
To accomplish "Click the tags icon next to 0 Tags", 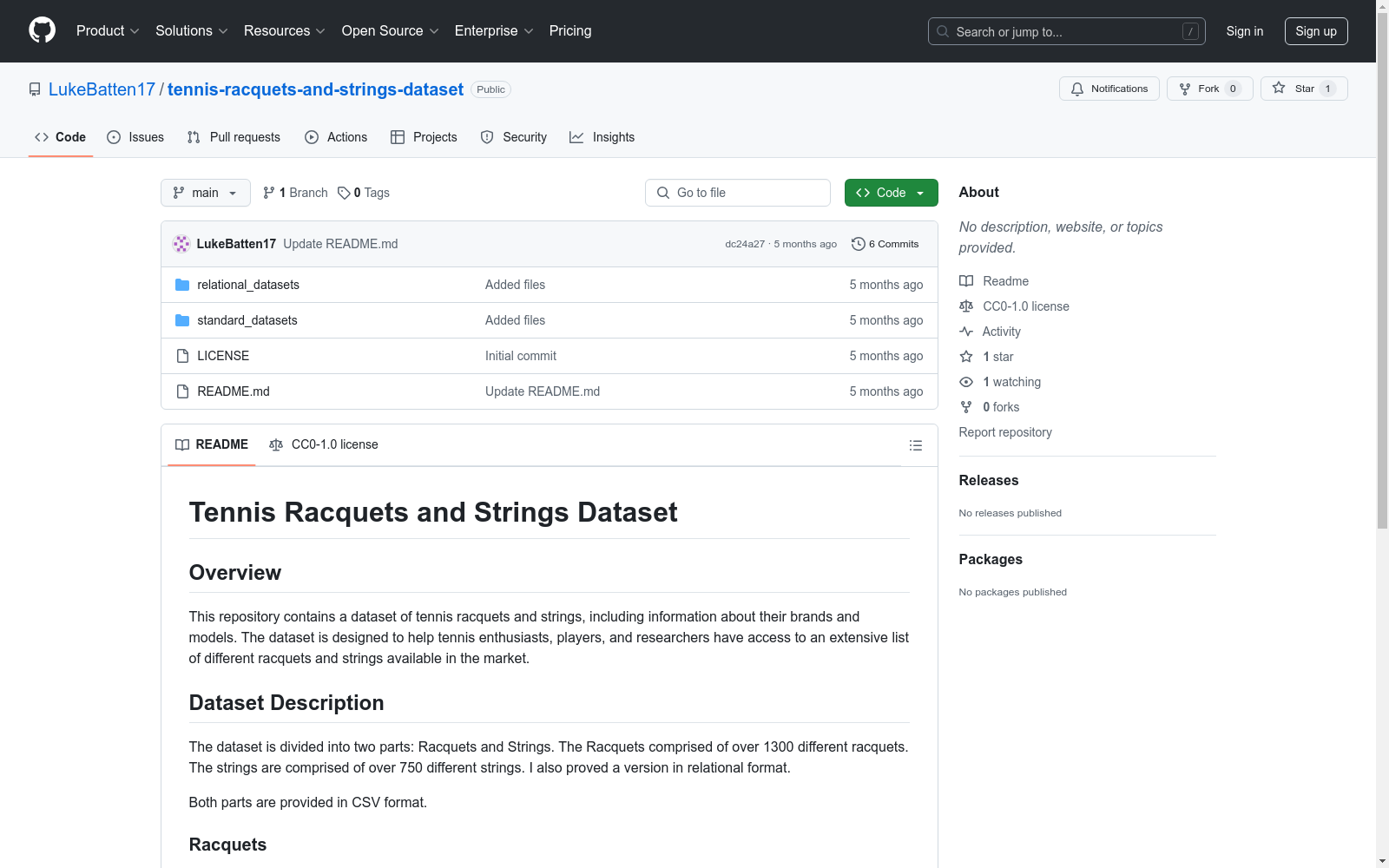I will 344,193.
